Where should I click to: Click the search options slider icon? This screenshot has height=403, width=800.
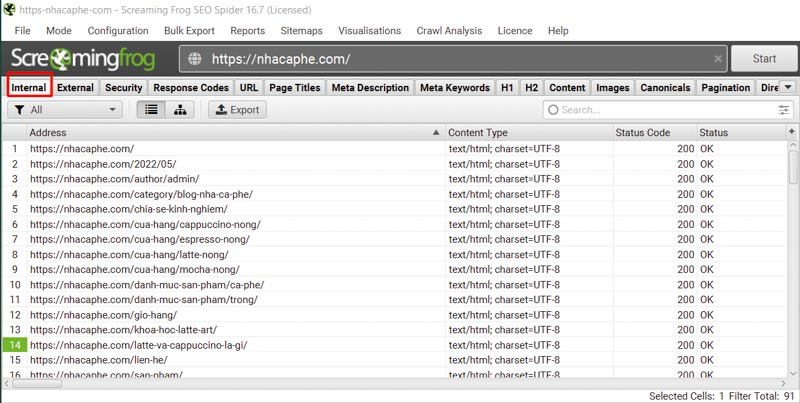coord(784,110)
